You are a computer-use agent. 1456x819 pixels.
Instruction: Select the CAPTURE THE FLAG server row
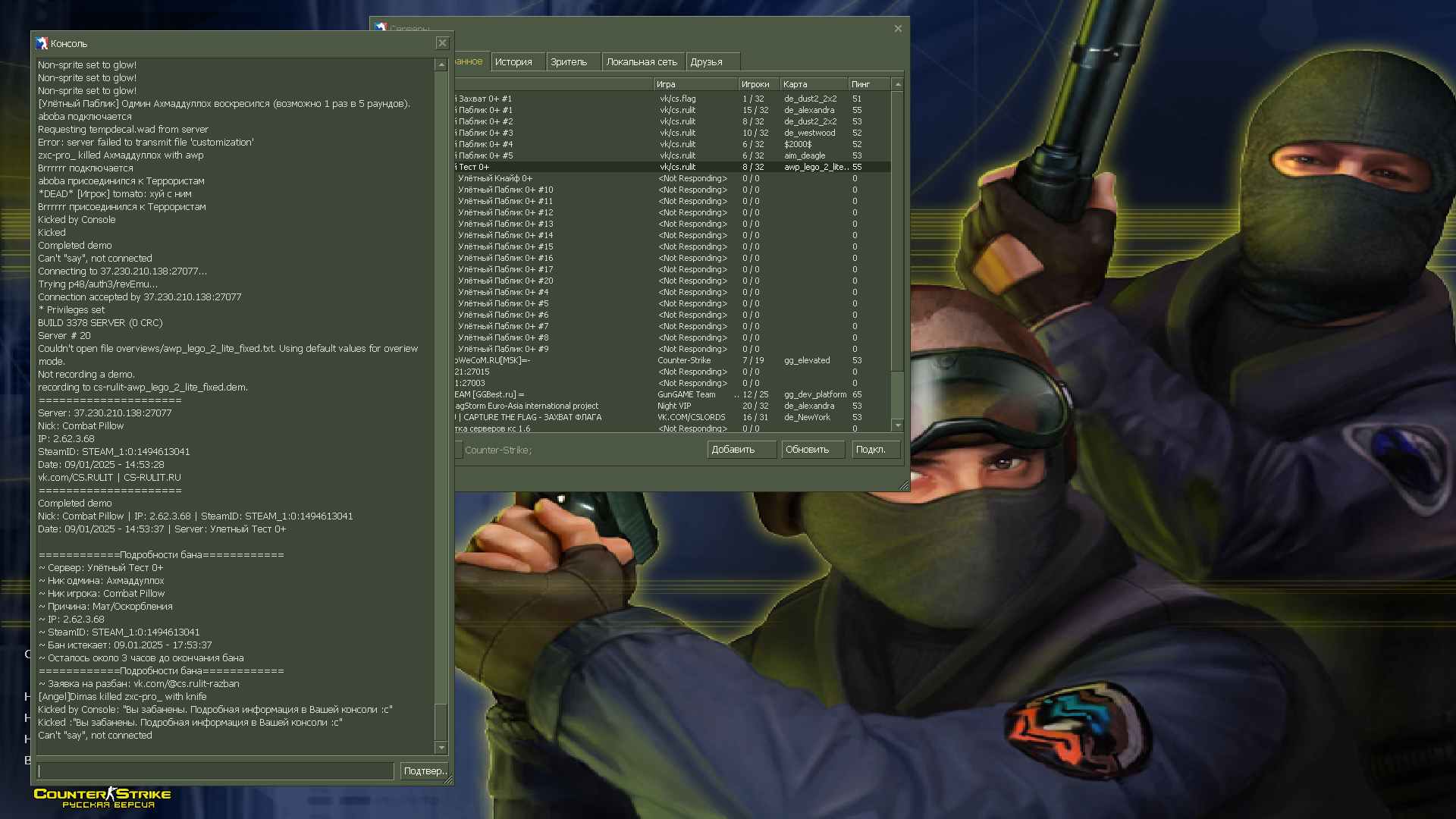pyautogui.click(x=673, y=417)
